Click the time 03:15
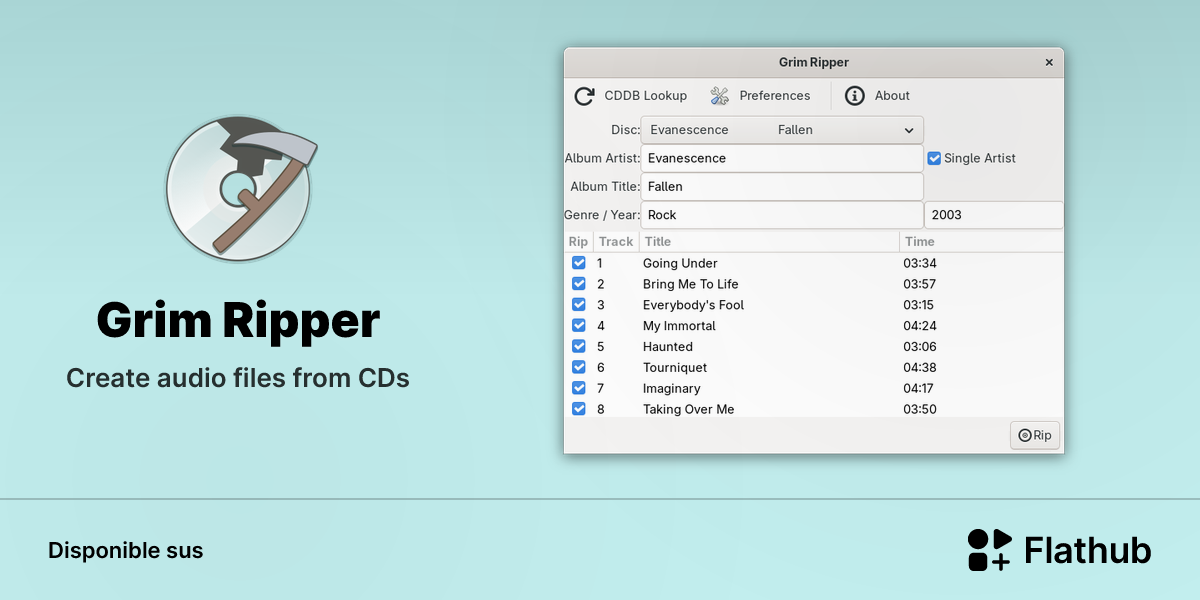 tap(919, 305)
